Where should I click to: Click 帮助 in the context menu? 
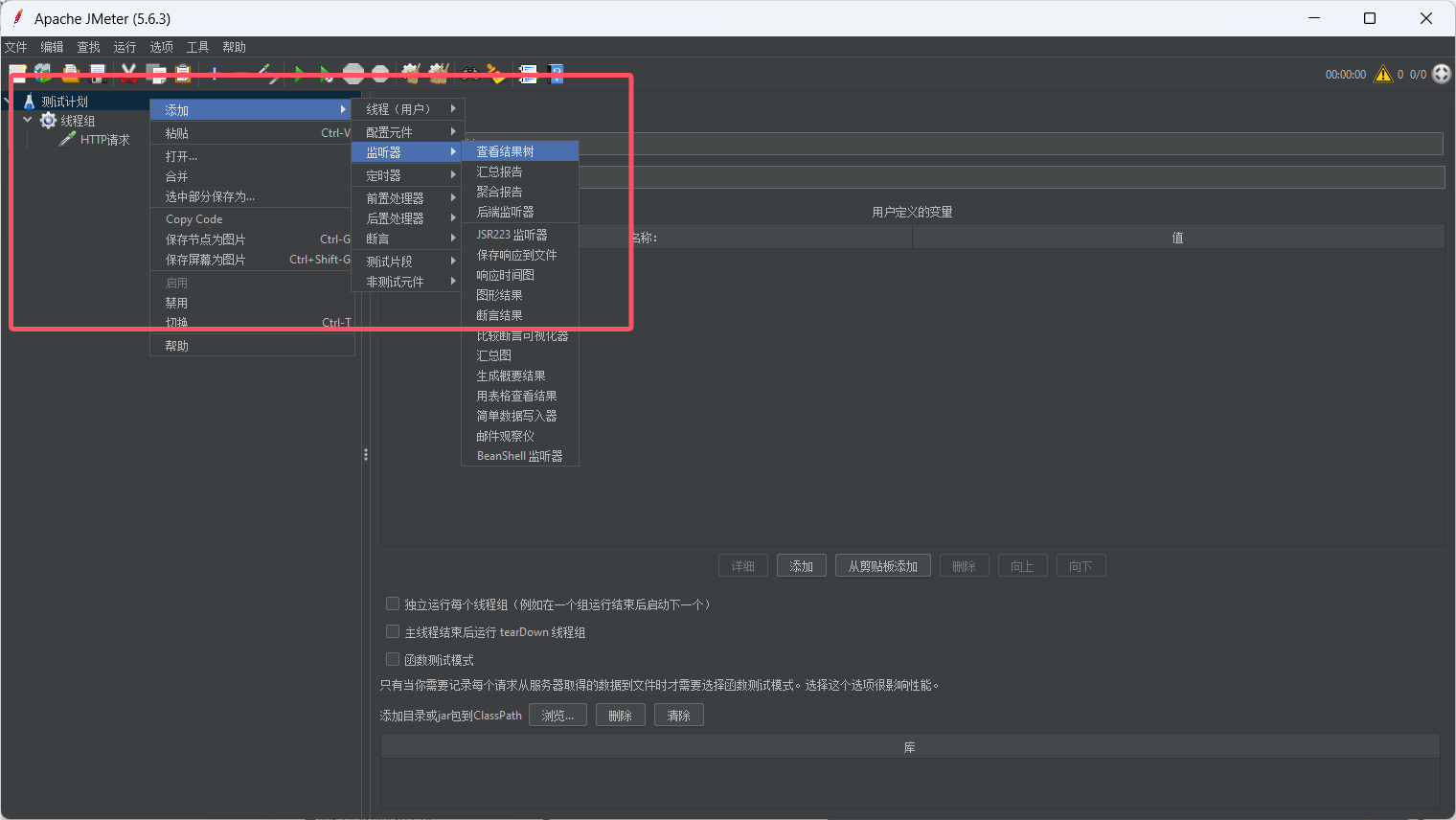[253, 346]
